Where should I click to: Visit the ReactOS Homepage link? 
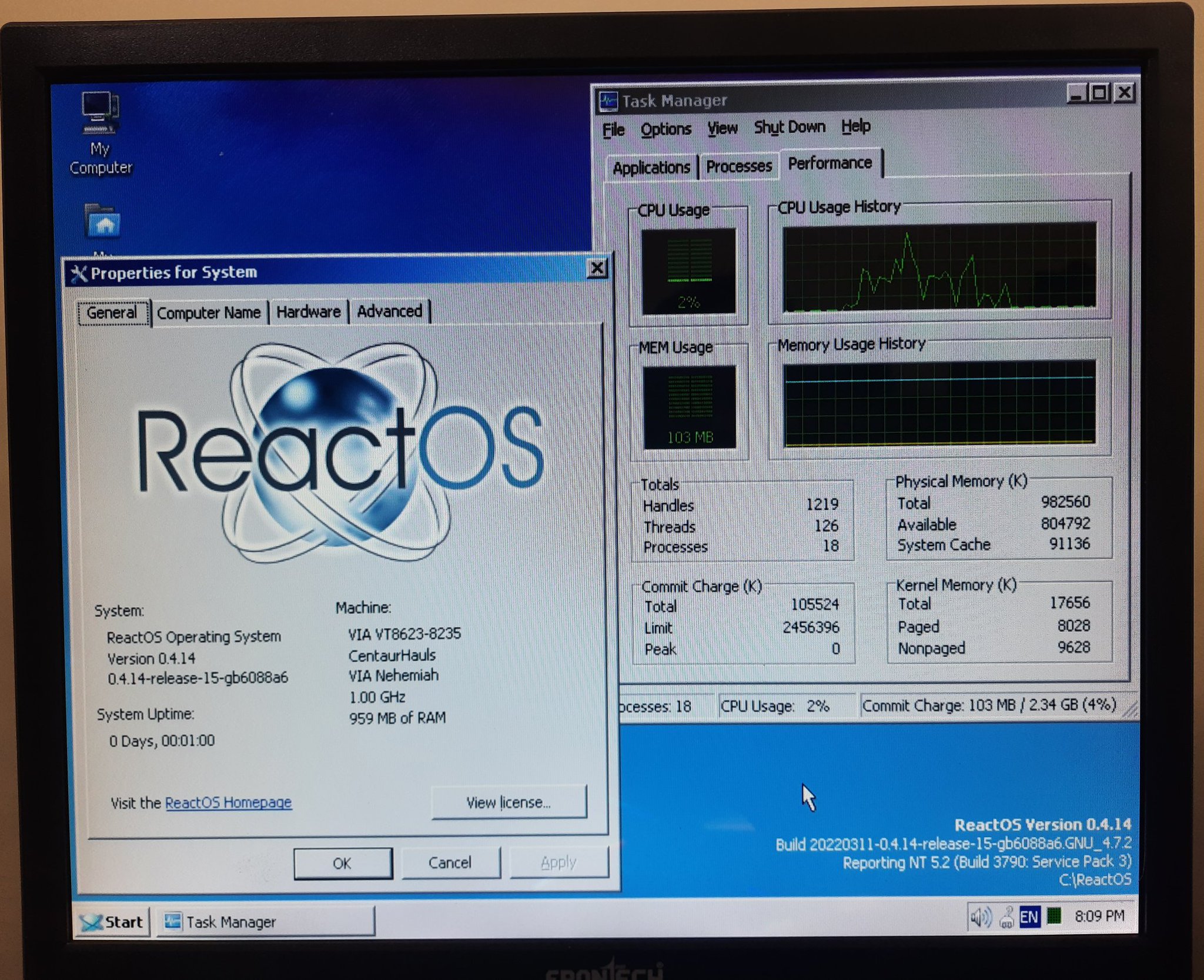coord(228,802)
